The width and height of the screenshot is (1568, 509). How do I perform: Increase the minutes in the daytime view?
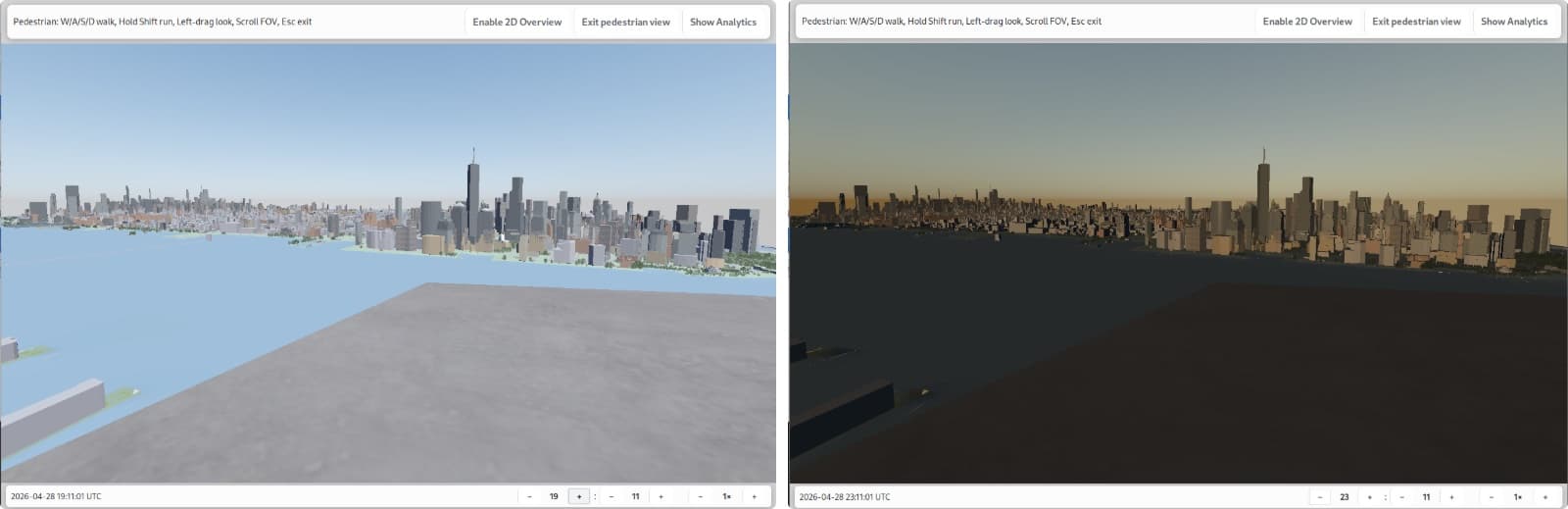pos(661,496)
